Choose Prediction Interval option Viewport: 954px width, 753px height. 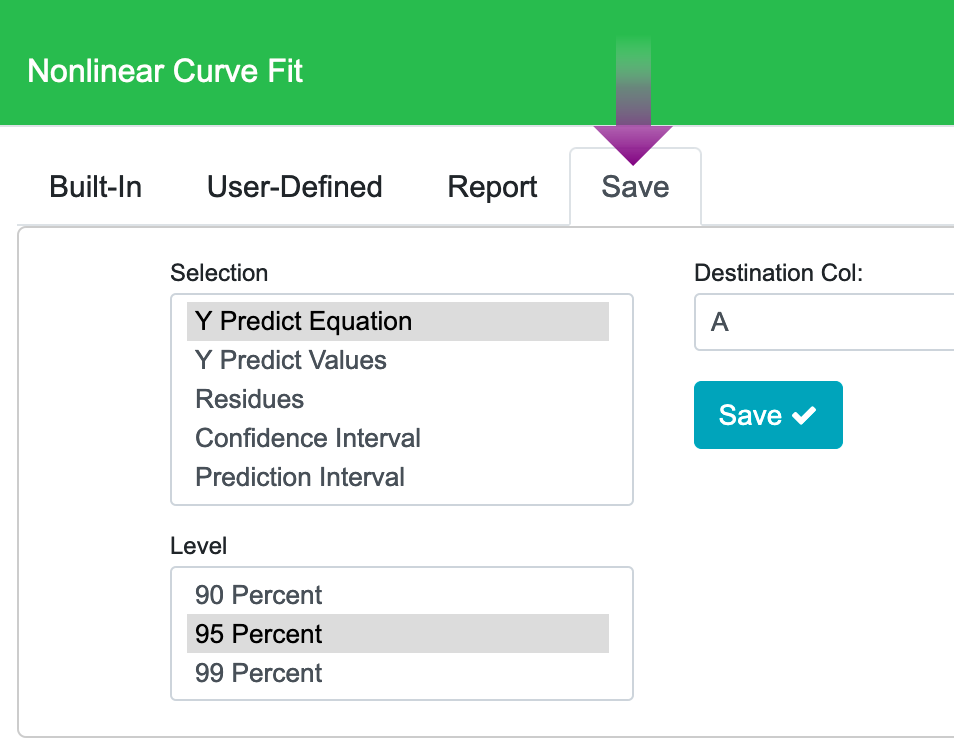pos(300,477)
